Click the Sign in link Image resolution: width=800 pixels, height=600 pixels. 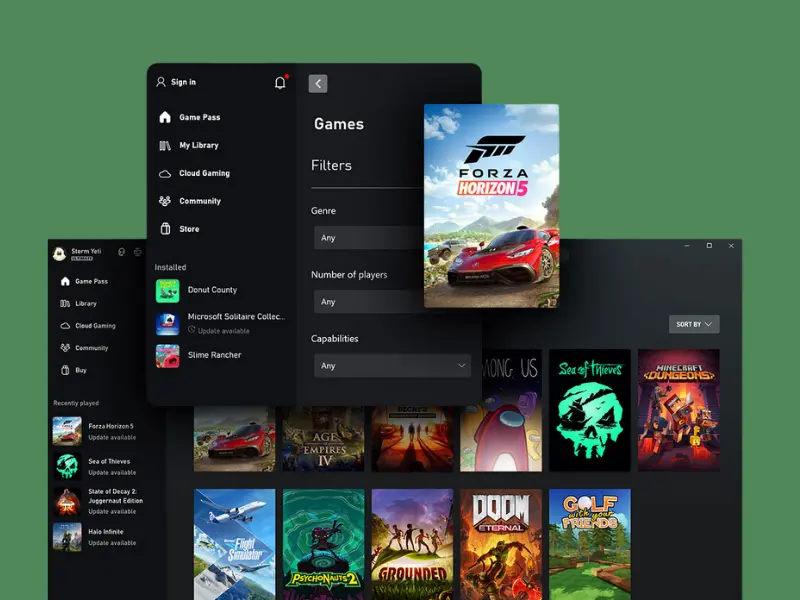183,82
